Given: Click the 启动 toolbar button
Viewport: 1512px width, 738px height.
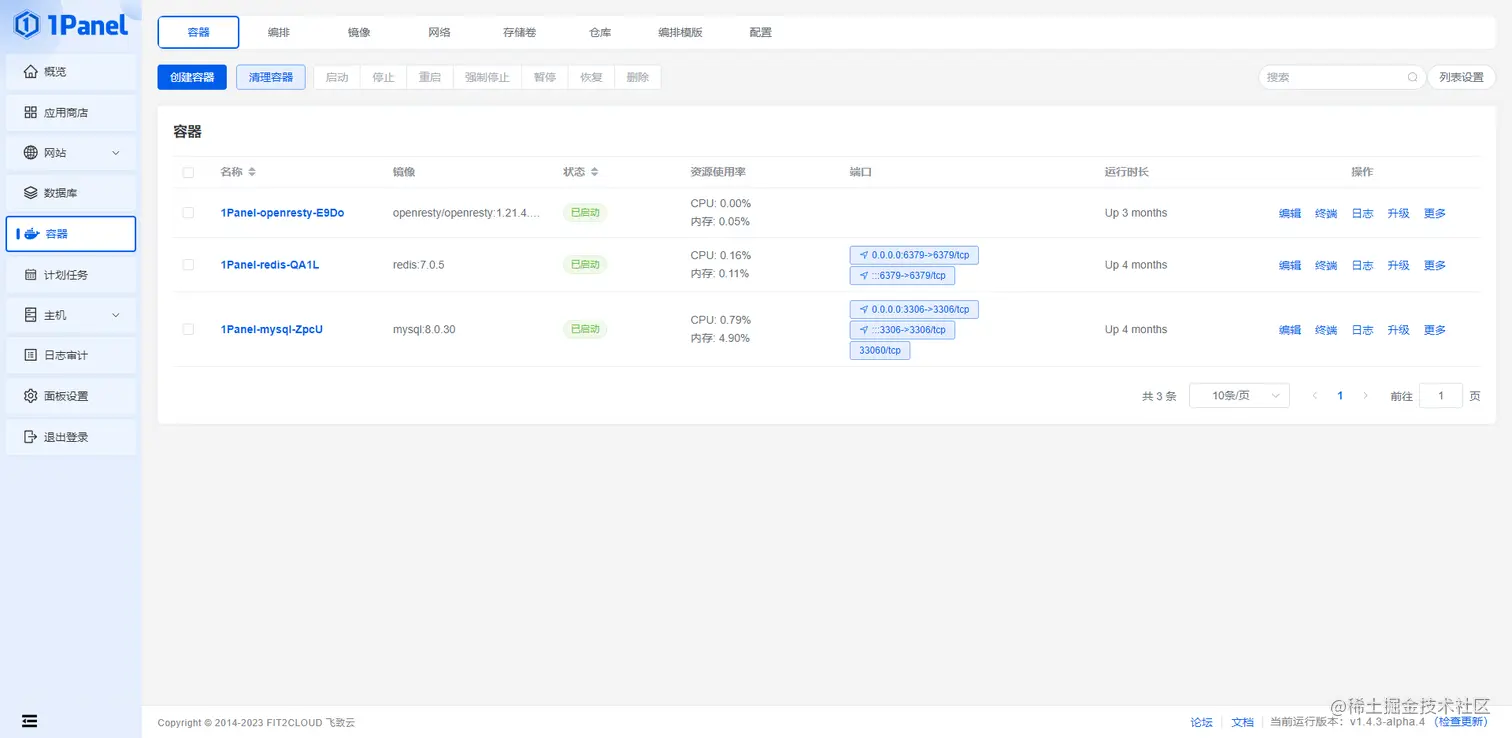Looking at the screenshot, I should 337,77.
